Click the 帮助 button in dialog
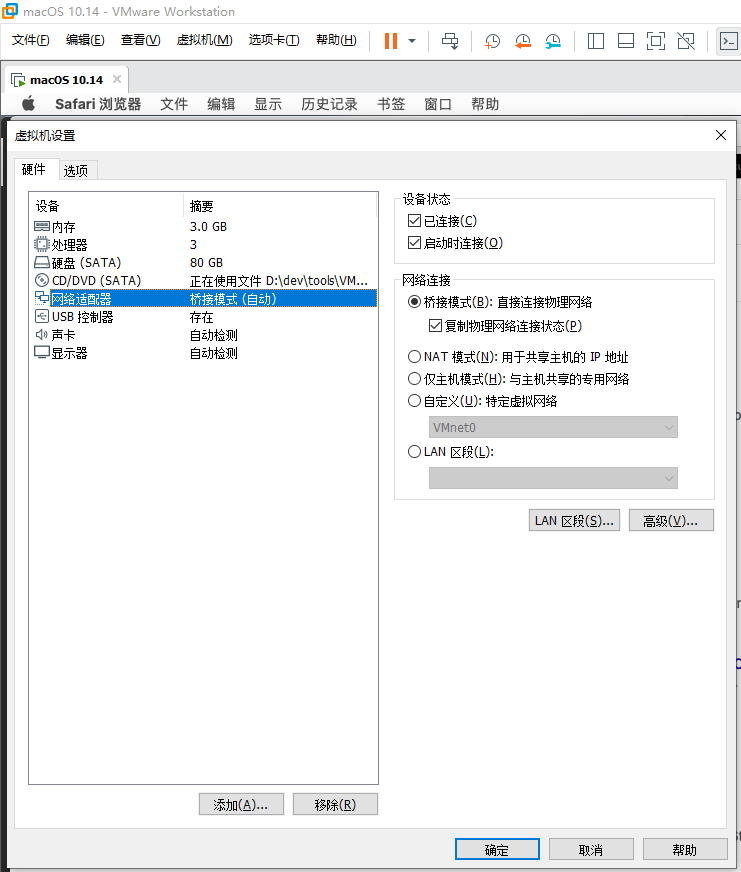 685,849
